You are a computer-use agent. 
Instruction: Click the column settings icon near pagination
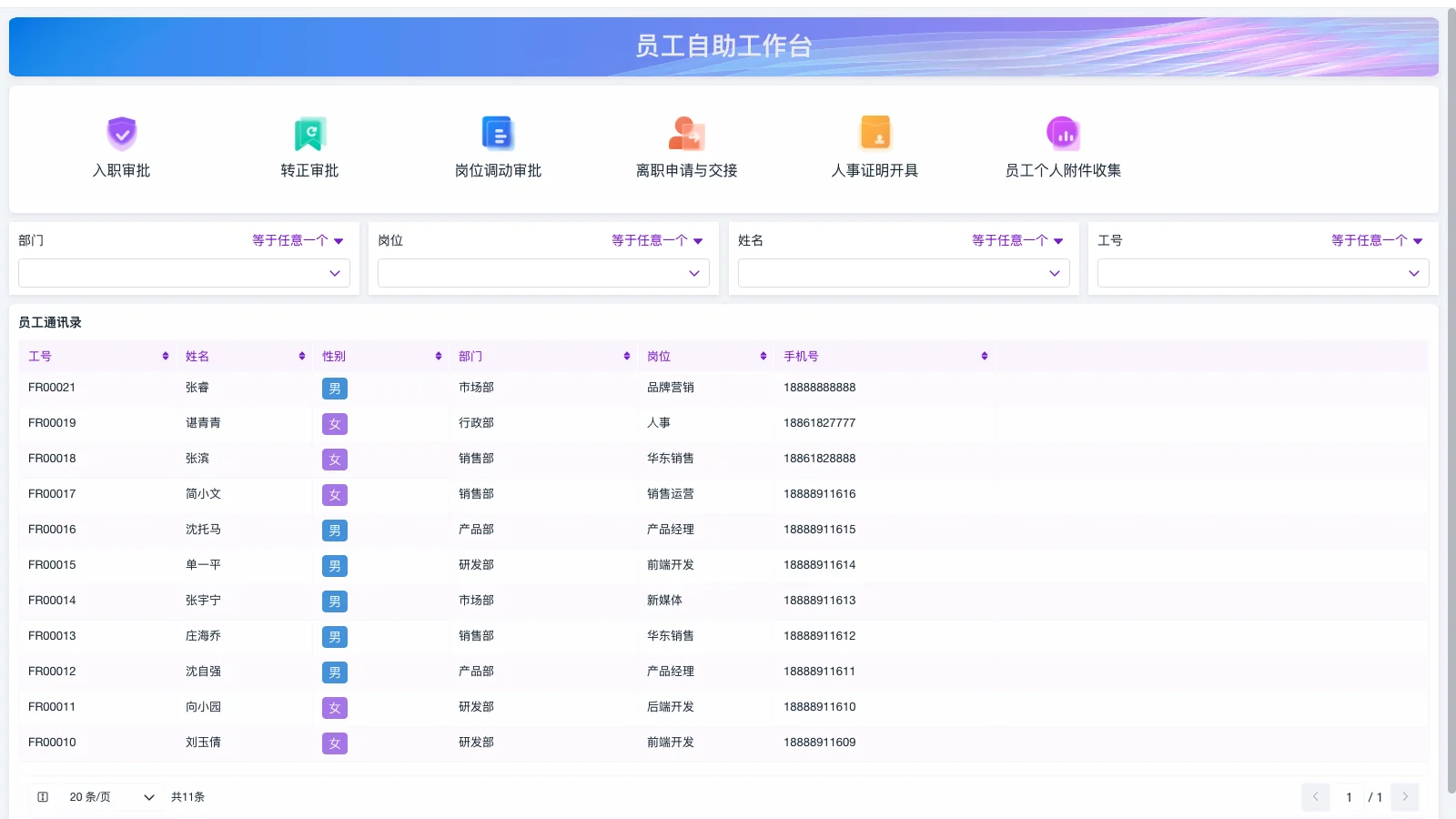coord(42,796)
